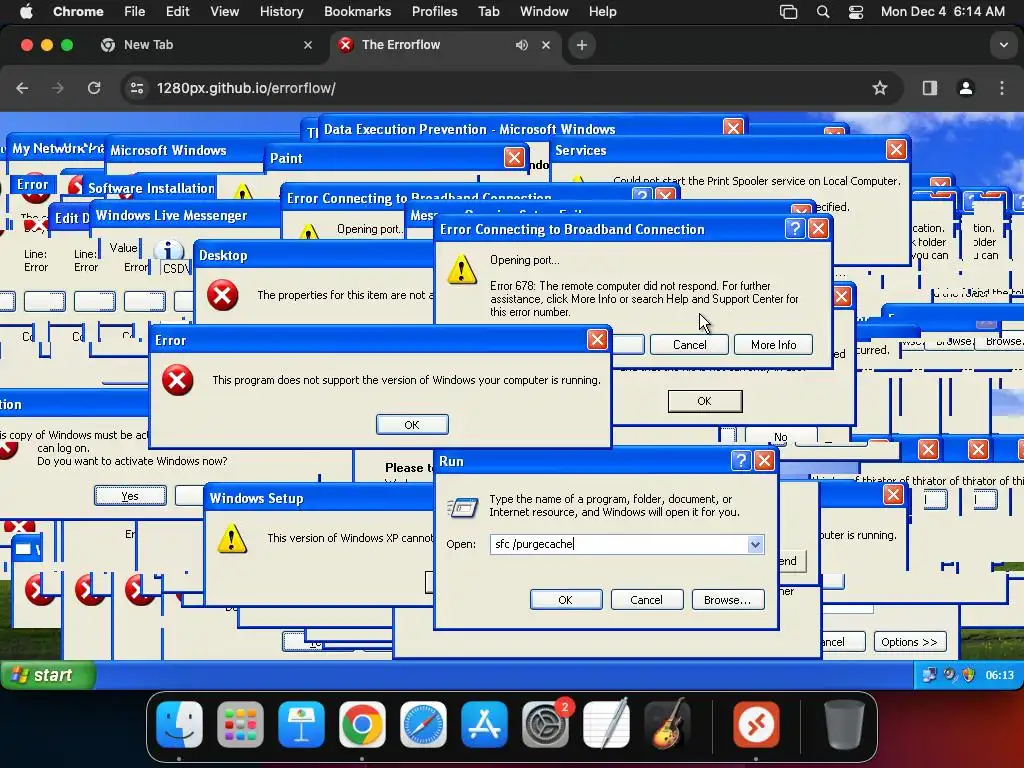
Task: View site information icon in address bar
Action: (x=136, y=88)
